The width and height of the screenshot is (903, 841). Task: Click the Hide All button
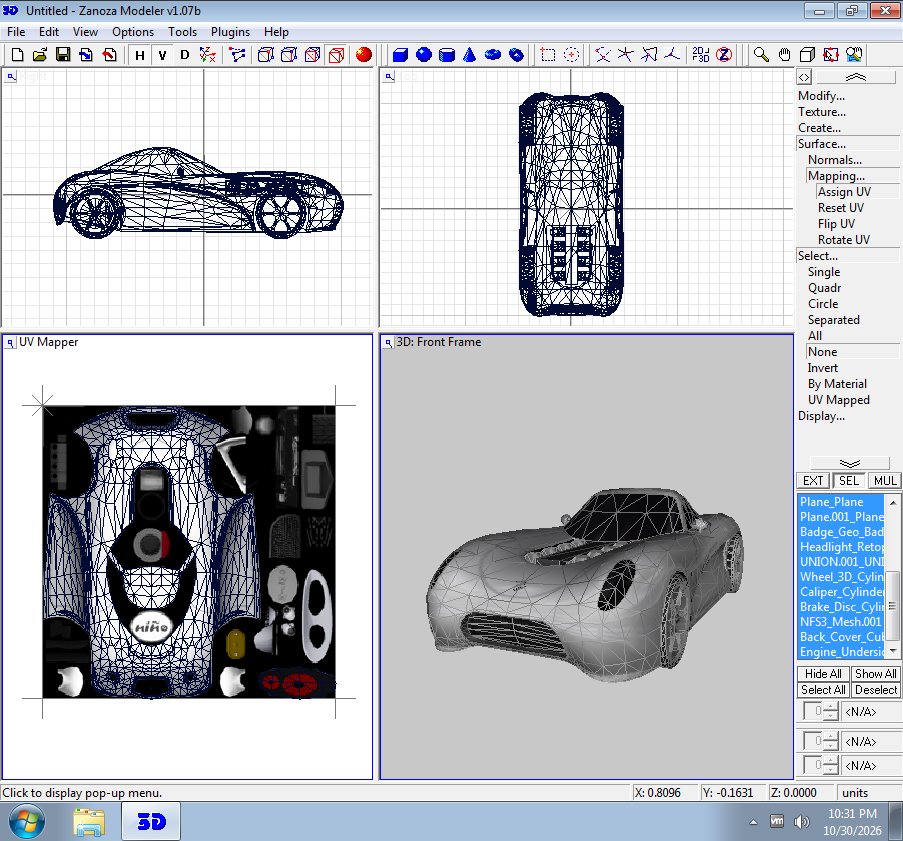point(823,673)
